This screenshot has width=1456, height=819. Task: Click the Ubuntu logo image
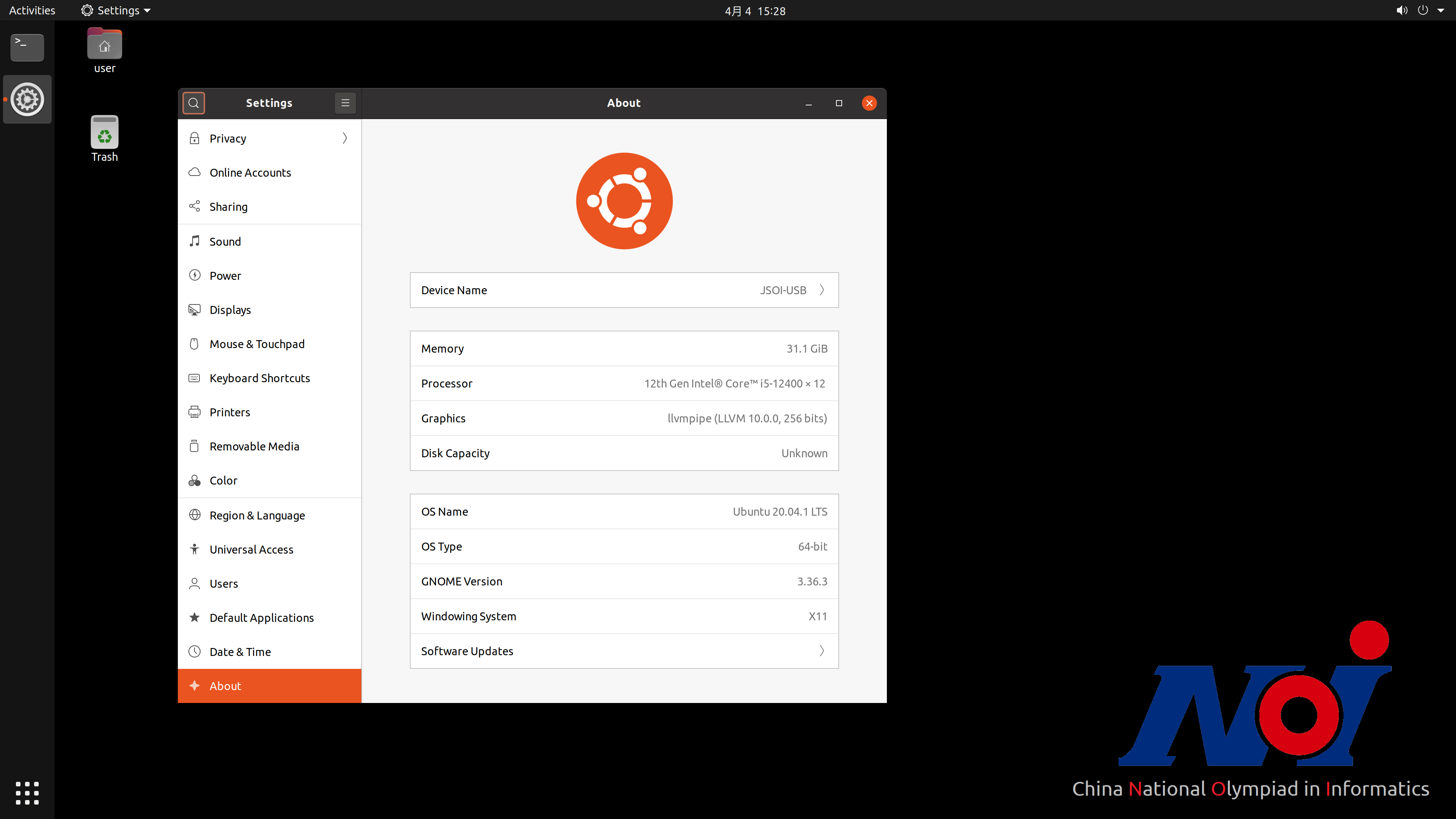tap(624, 201)
